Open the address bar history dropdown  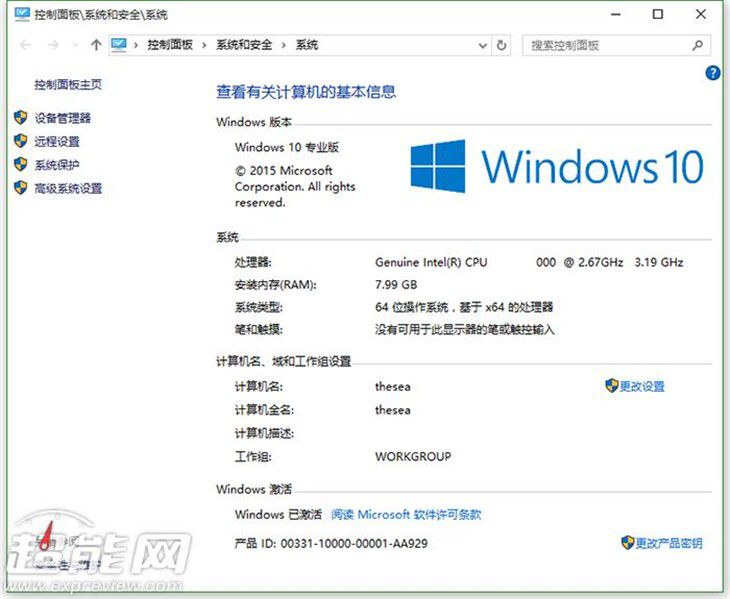click(x=483, y=46)
